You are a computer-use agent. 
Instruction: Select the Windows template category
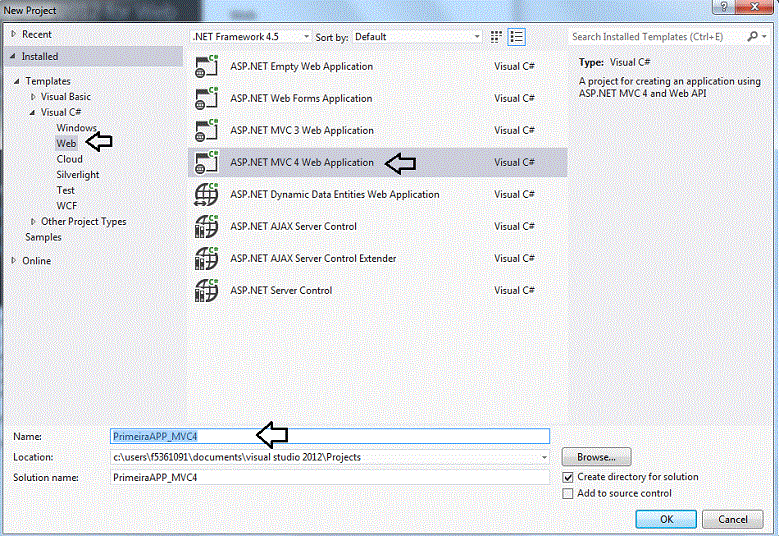[x=77, y=128]
